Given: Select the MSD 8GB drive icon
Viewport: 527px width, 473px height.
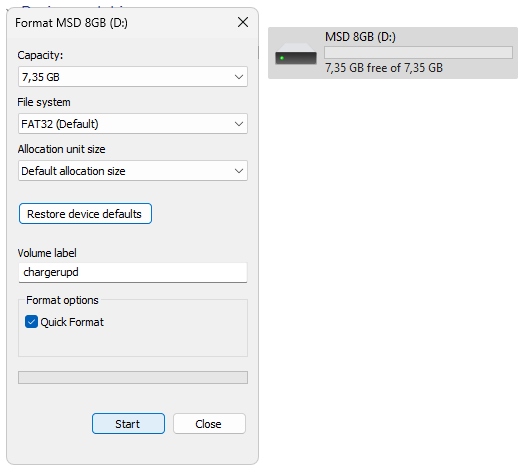Looking at the screenshot, I should [296, 54].
